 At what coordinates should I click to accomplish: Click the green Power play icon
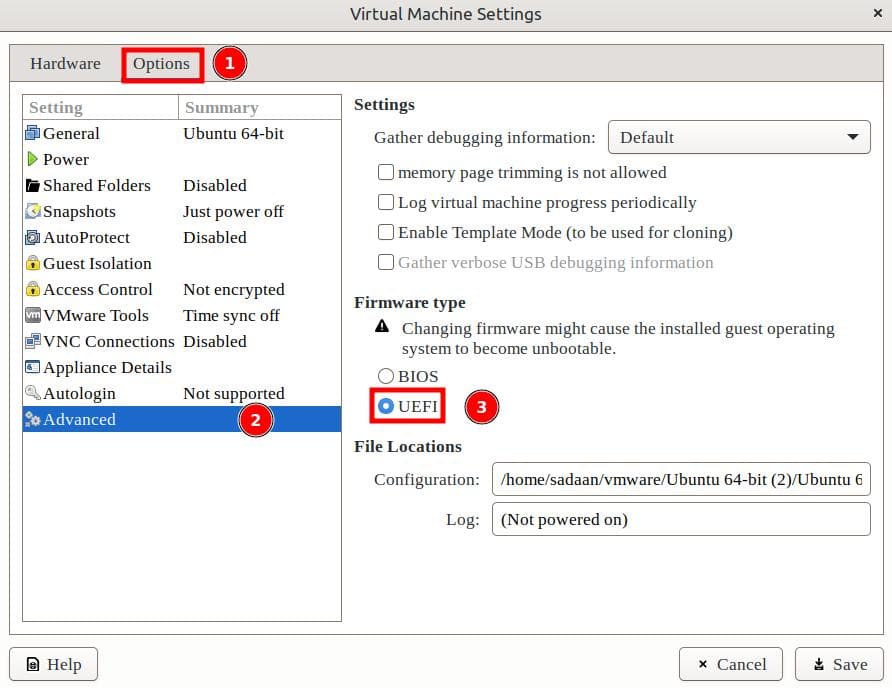tap(32, 159)
